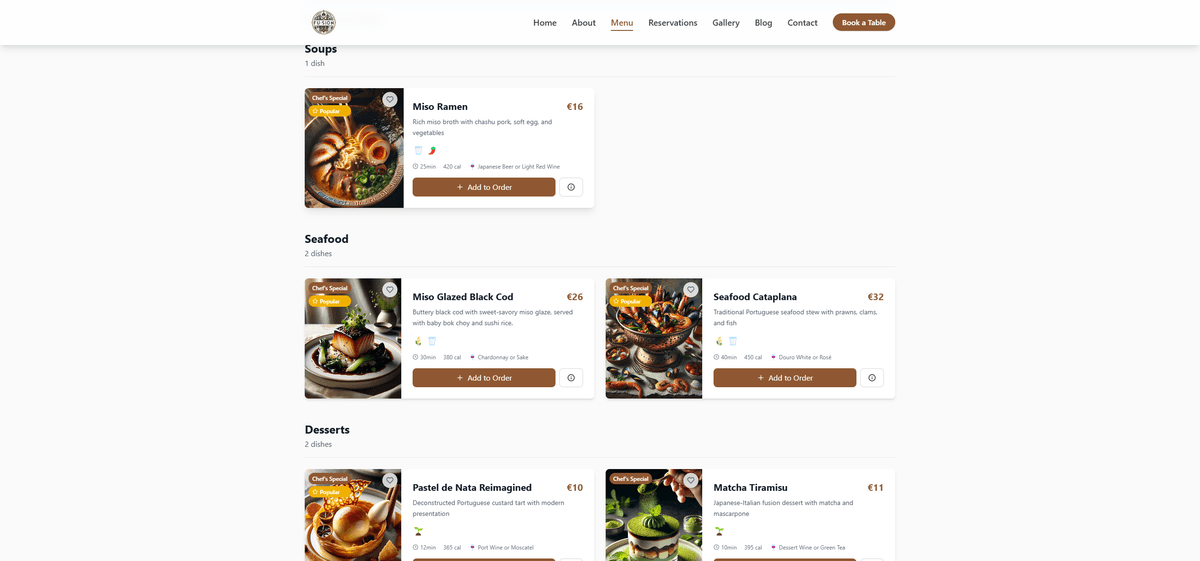Toggle the favorite heart on Miso Glazed Black Cod
This screenshot has width=1200, height=561.
pyautogui.click(x=390, y=290)
